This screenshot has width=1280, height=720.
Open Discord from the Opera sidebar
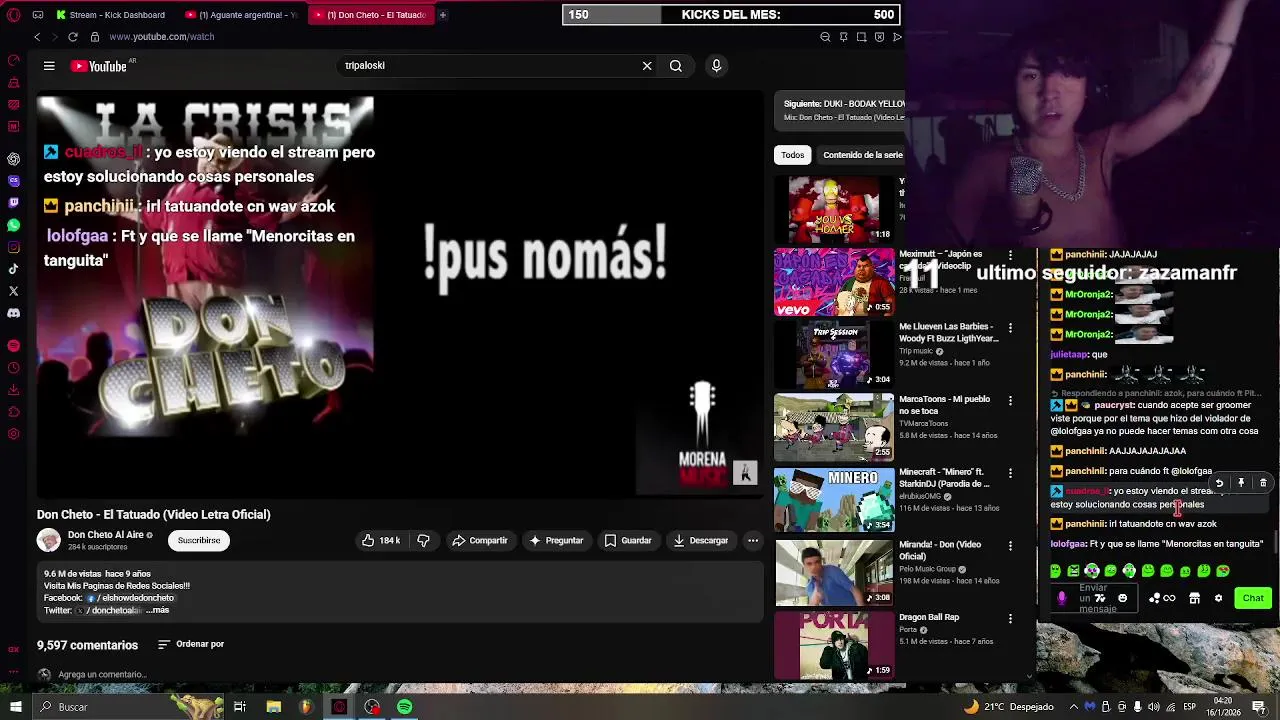pyautogui.click(x=13, y=313)
